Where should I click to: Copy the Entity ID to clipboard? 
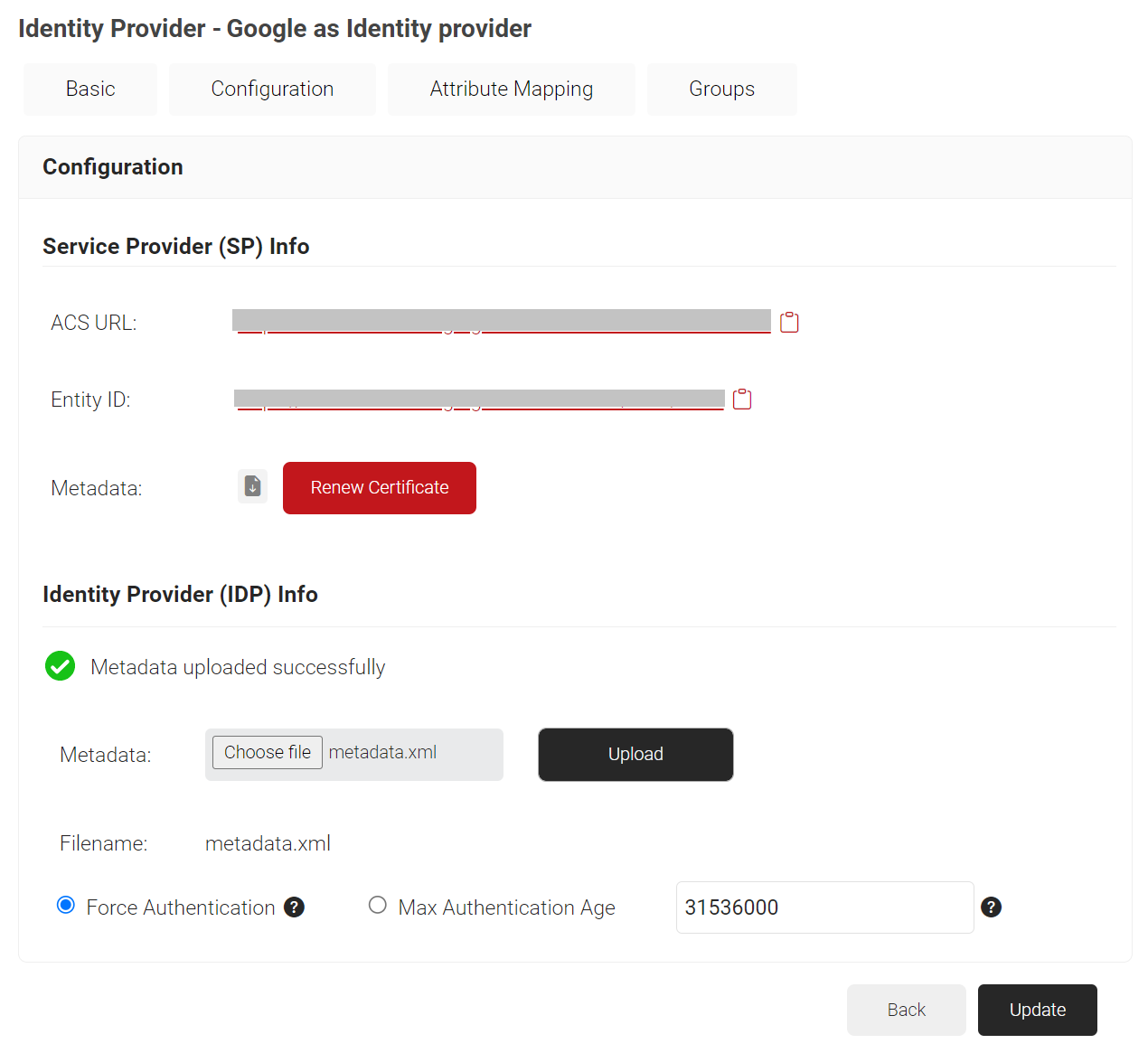coord(742,400)
